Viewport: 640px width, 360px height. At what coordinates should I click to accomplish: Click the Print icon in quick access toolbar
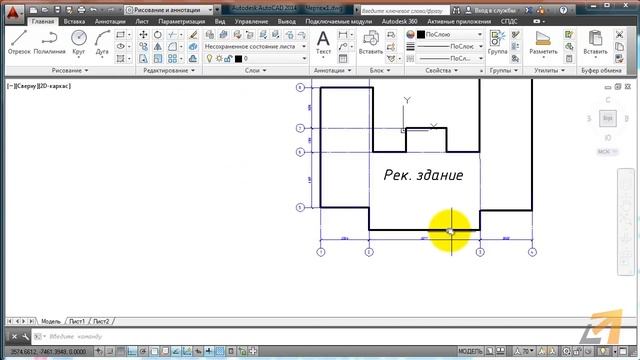(x=81, y=10)
